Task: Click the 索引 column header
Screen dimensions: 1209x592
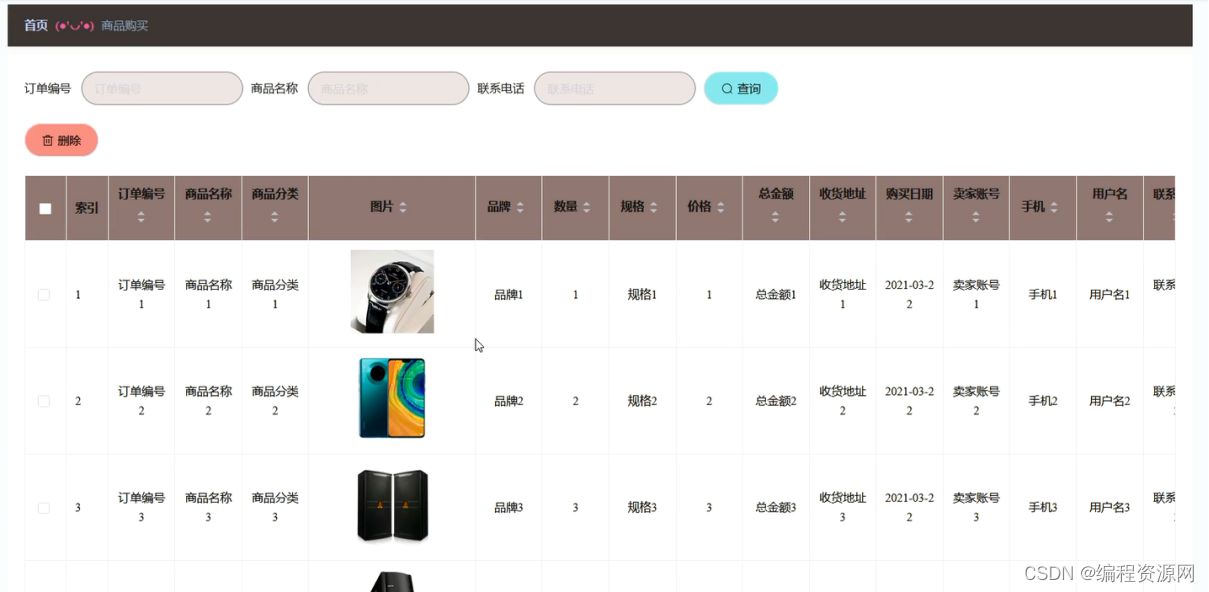Action: 87,208
